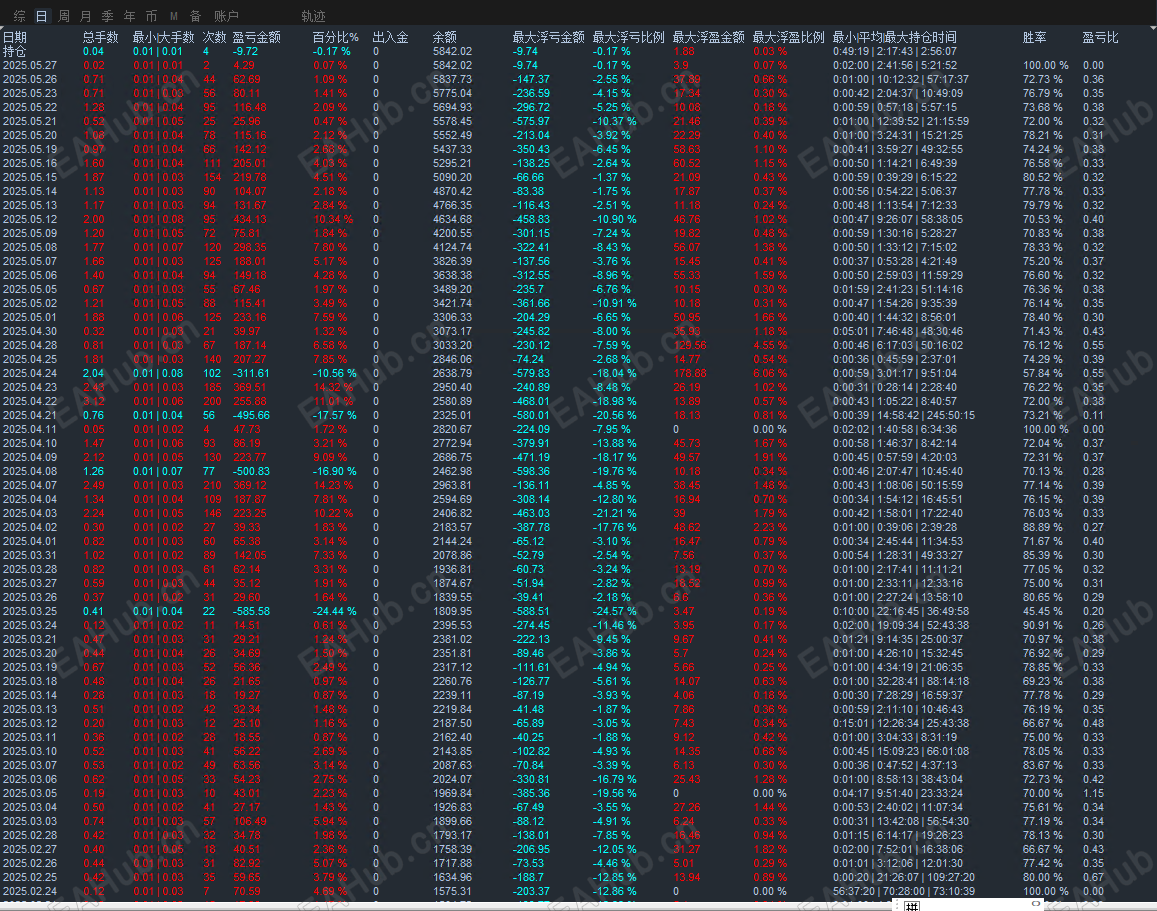1157x911 pixels.
Task: Click the 最大浮亏比例 column header
Action: [629, 37]
